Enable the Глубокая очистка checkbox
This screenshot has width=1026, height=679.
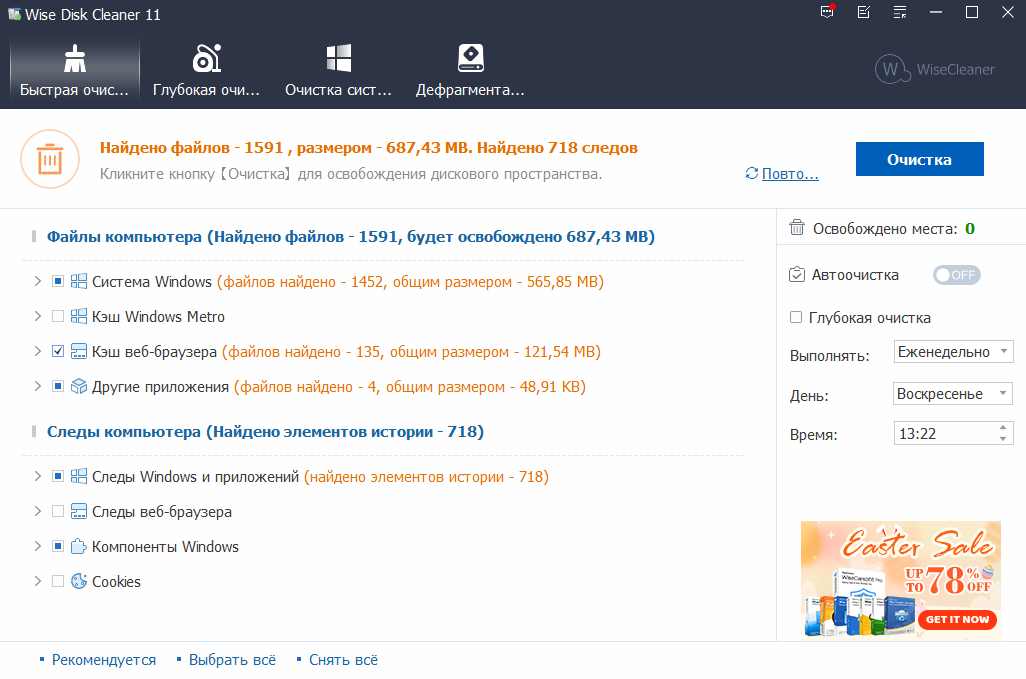[796, 318]
